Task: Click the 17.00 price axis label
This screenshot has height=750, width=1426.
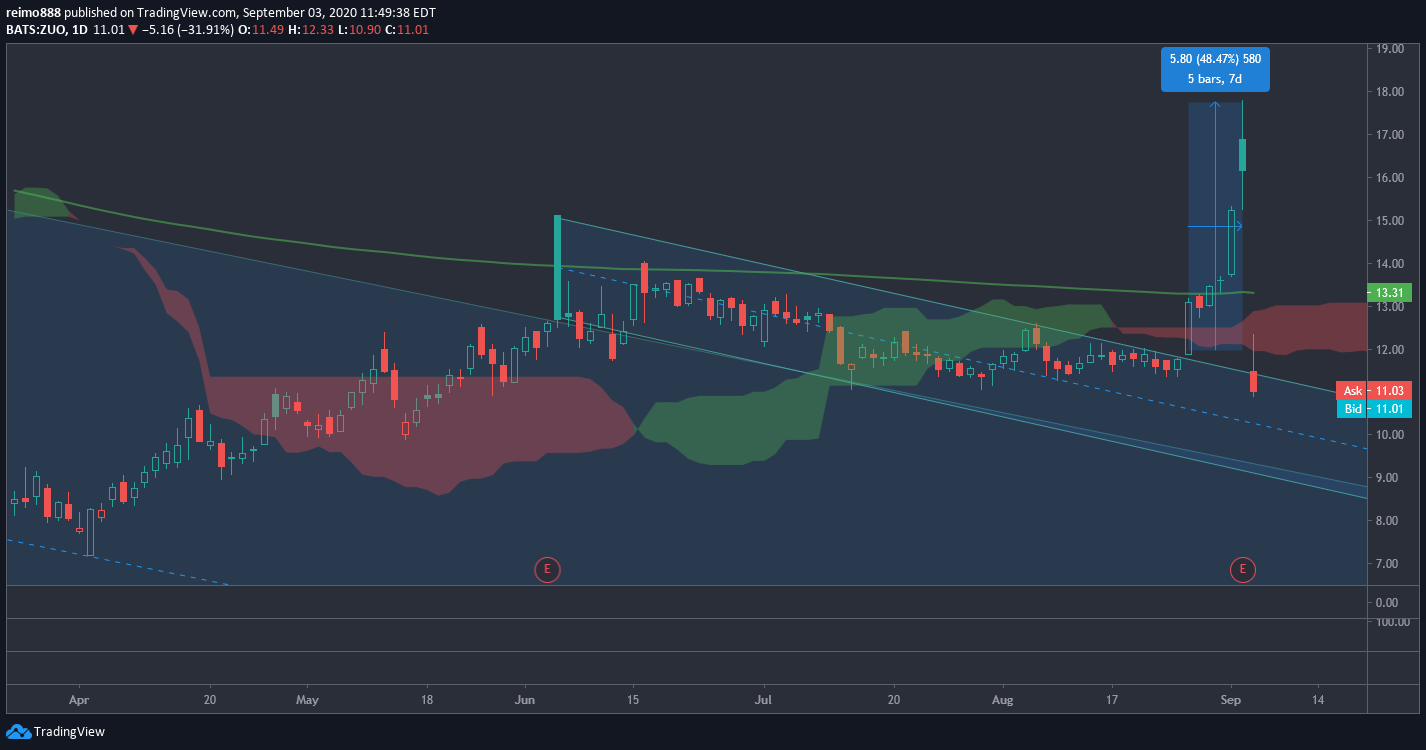Action: (x=1391, y=135)
